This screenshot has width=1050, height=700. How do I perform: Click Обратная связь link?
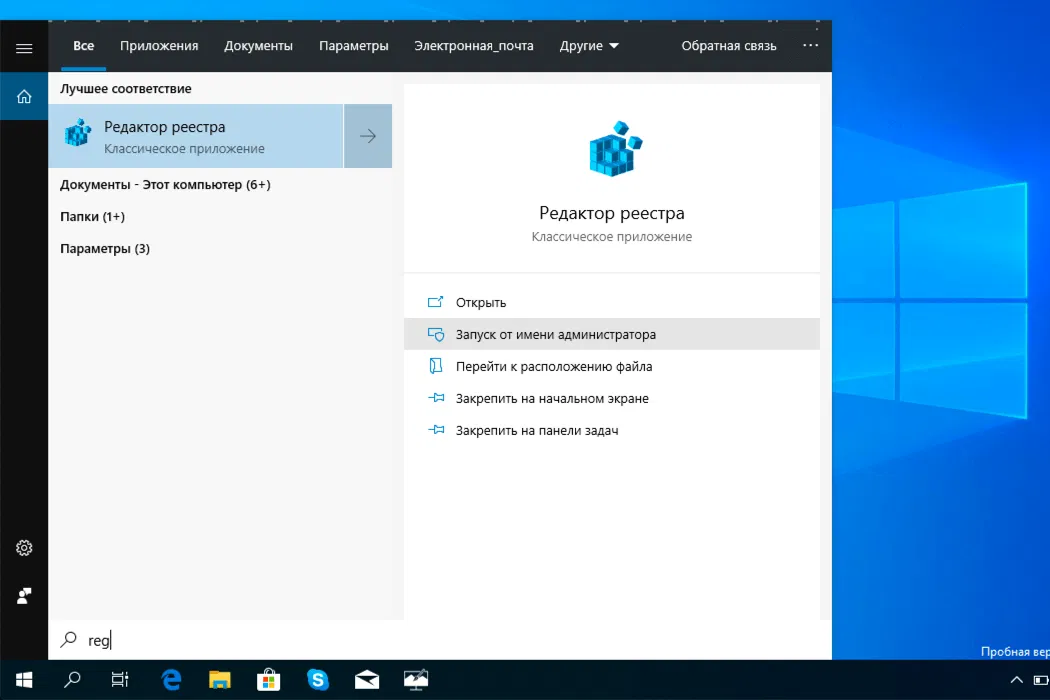[x=729, y=46]
